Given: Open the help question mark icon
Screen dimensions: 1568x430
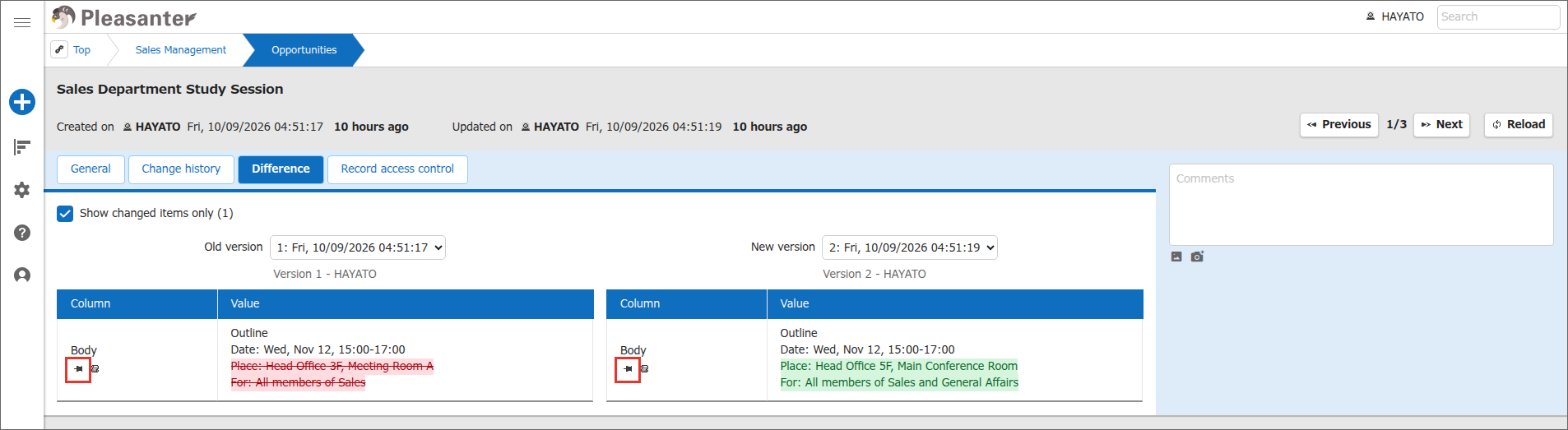Looking at the screenshot, I should click(x=22, y=233).
